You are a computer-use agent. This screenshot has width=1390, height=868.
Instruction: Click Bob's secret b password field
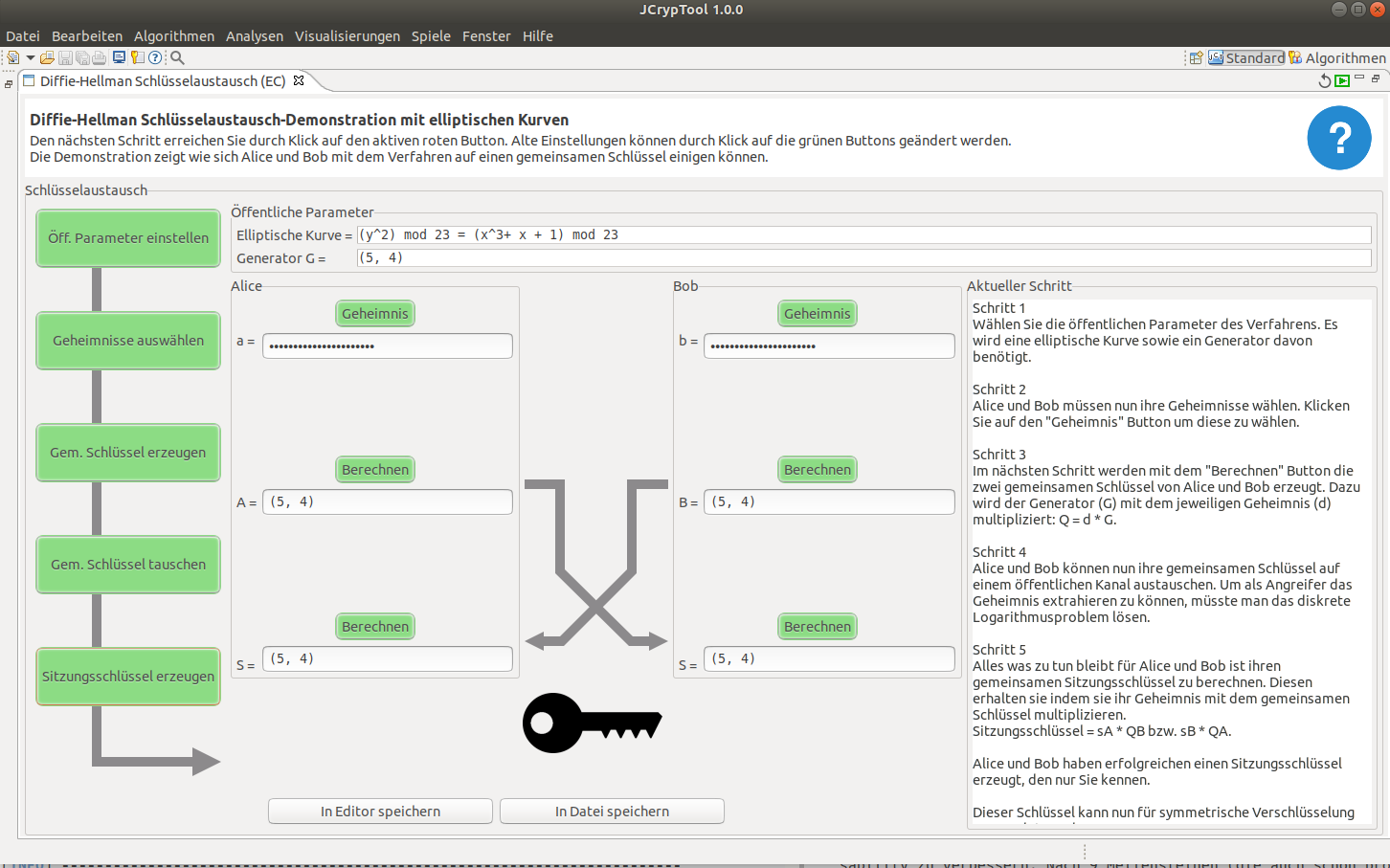click(x=829, y=346)
